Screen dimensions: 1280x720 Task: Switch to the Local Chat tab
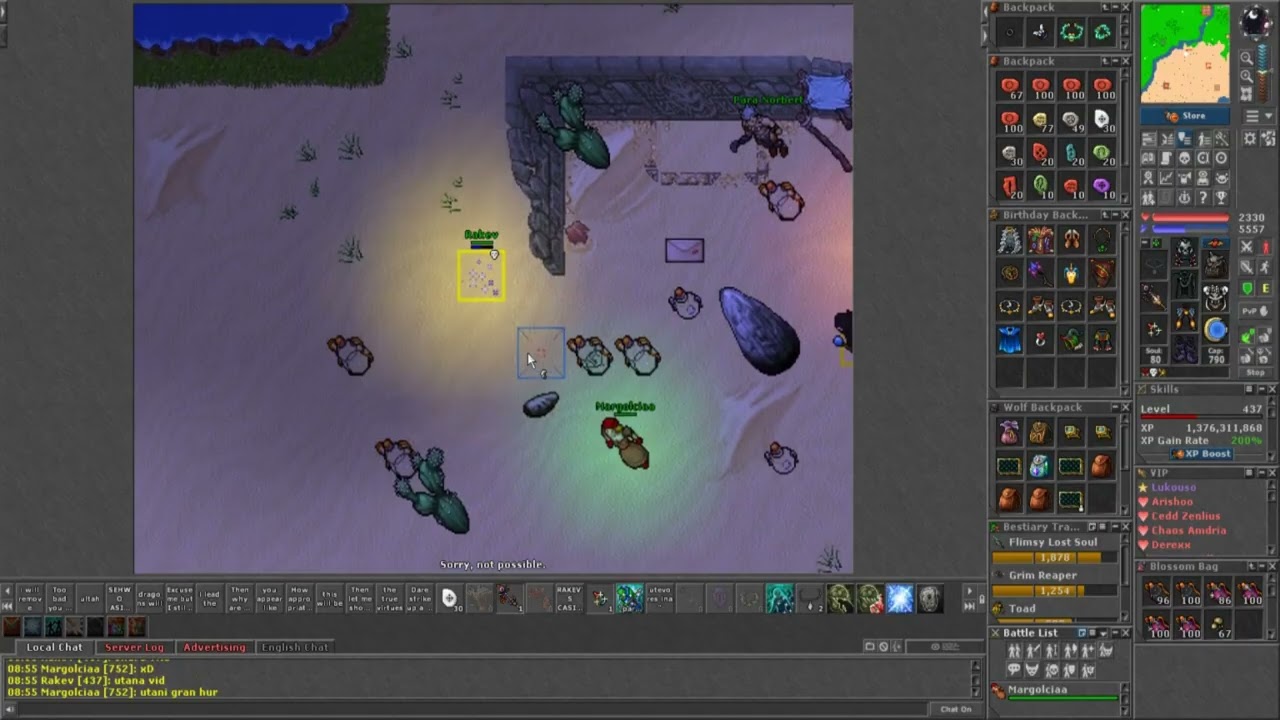coord(54,647)
